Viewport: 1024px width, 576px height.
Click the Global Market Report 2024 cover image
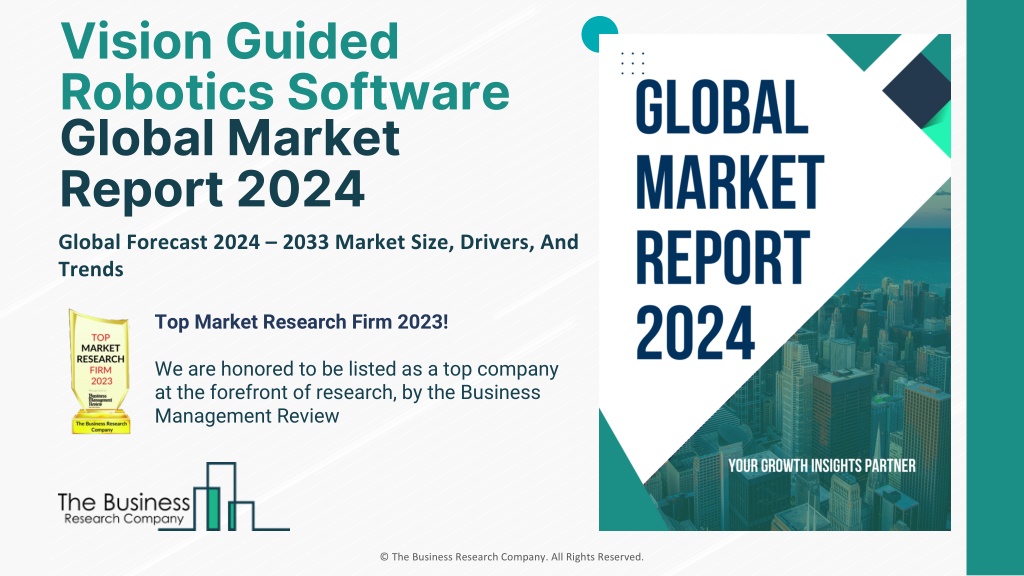[x=775, y=282]
